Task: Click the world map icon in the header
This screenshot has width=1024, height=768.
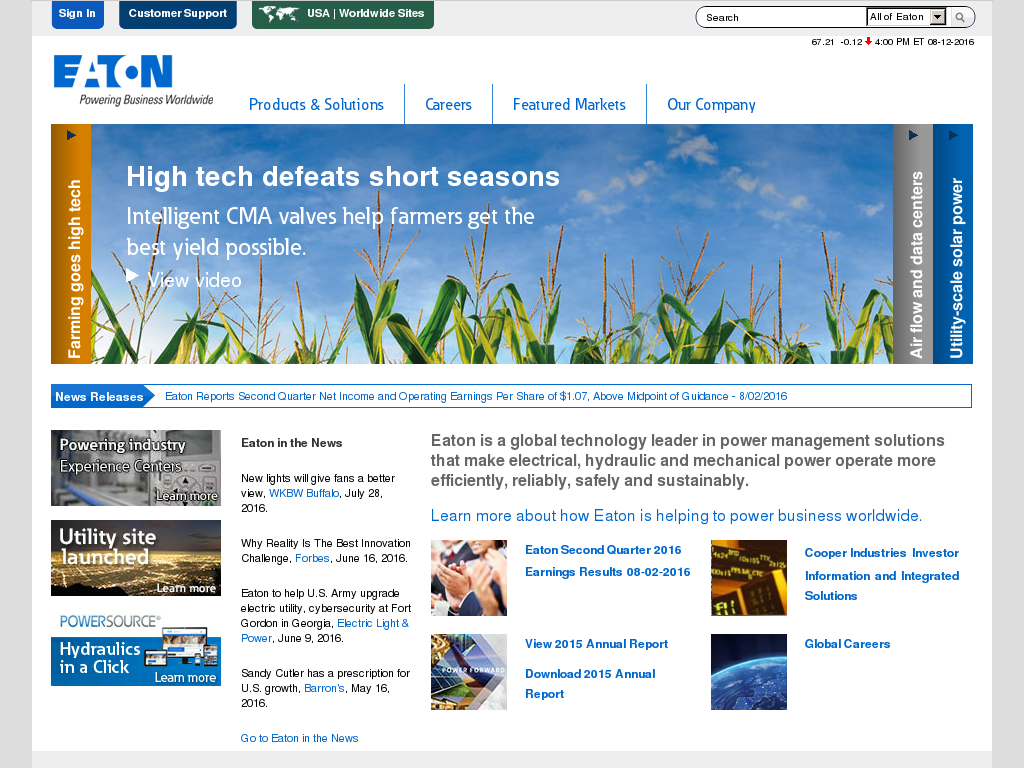Action: [279, 14]
